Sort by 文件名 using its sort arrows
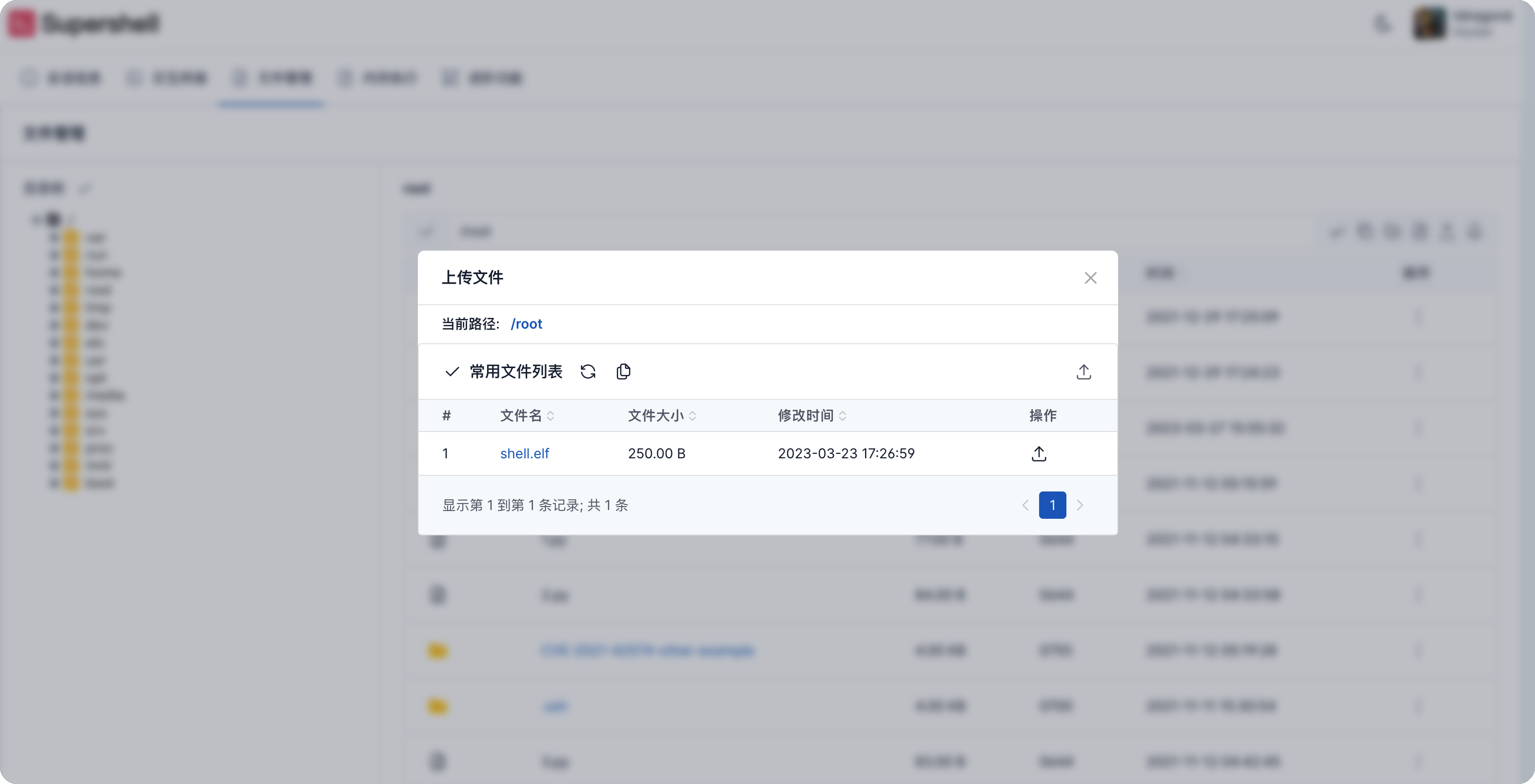 (x=551, y=416)
